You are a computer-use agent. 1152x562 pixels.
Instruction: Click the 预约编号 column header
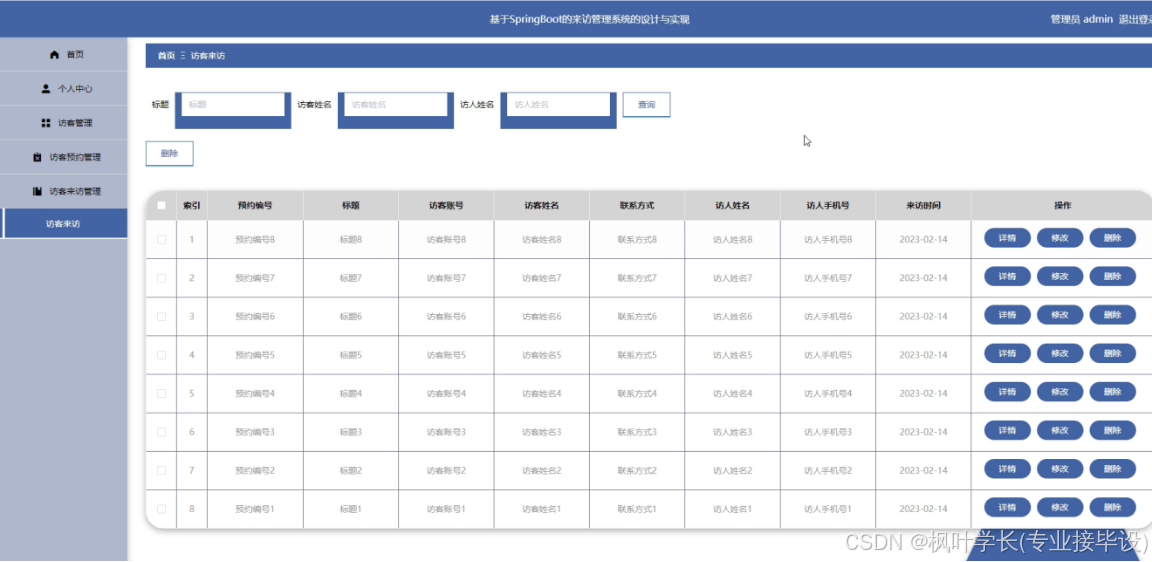pos(255,206)
